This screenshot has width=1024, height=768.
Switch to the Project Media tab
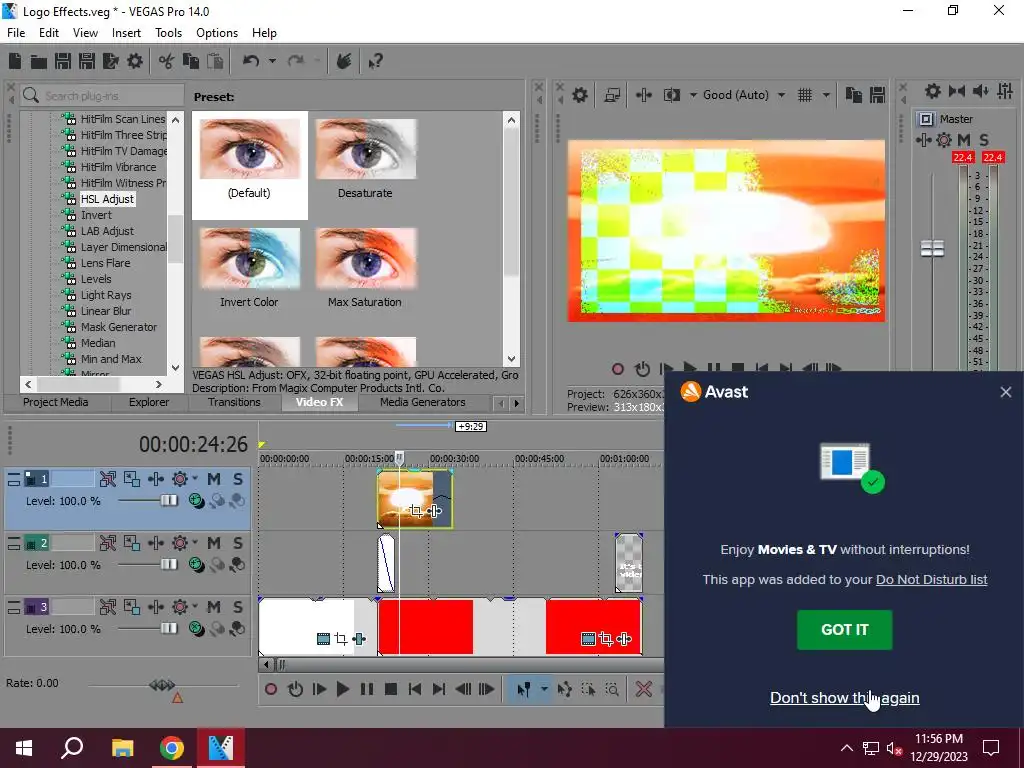tap(56, 402)
